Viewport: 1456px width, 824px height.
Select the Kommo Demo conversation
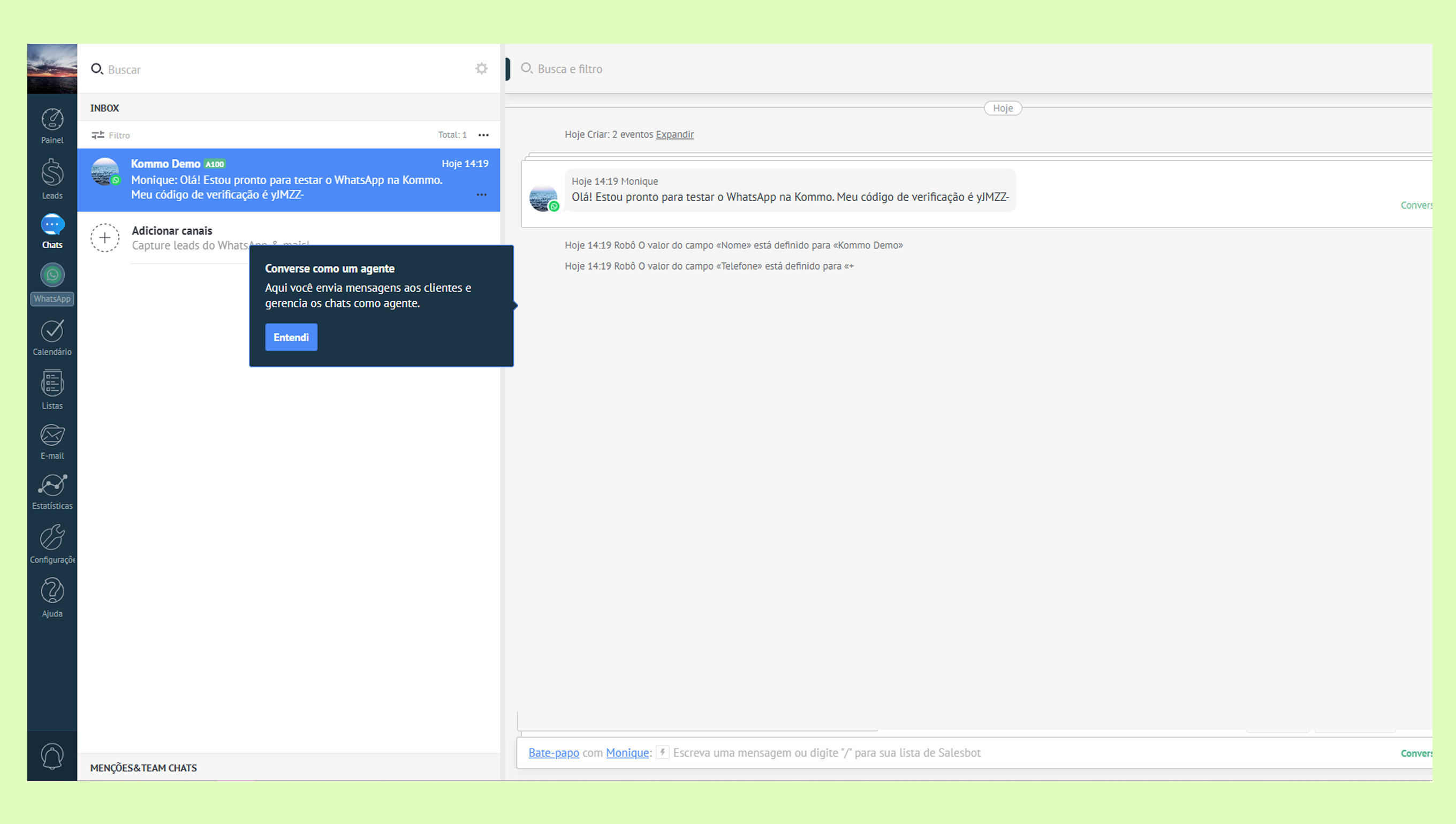289,179
